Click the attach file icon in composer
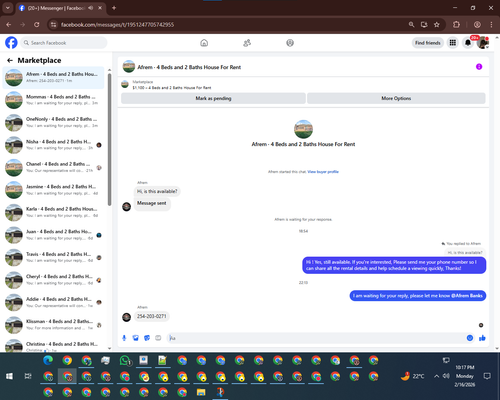This screenshot has width=500, height=400. tap(136, 338)
